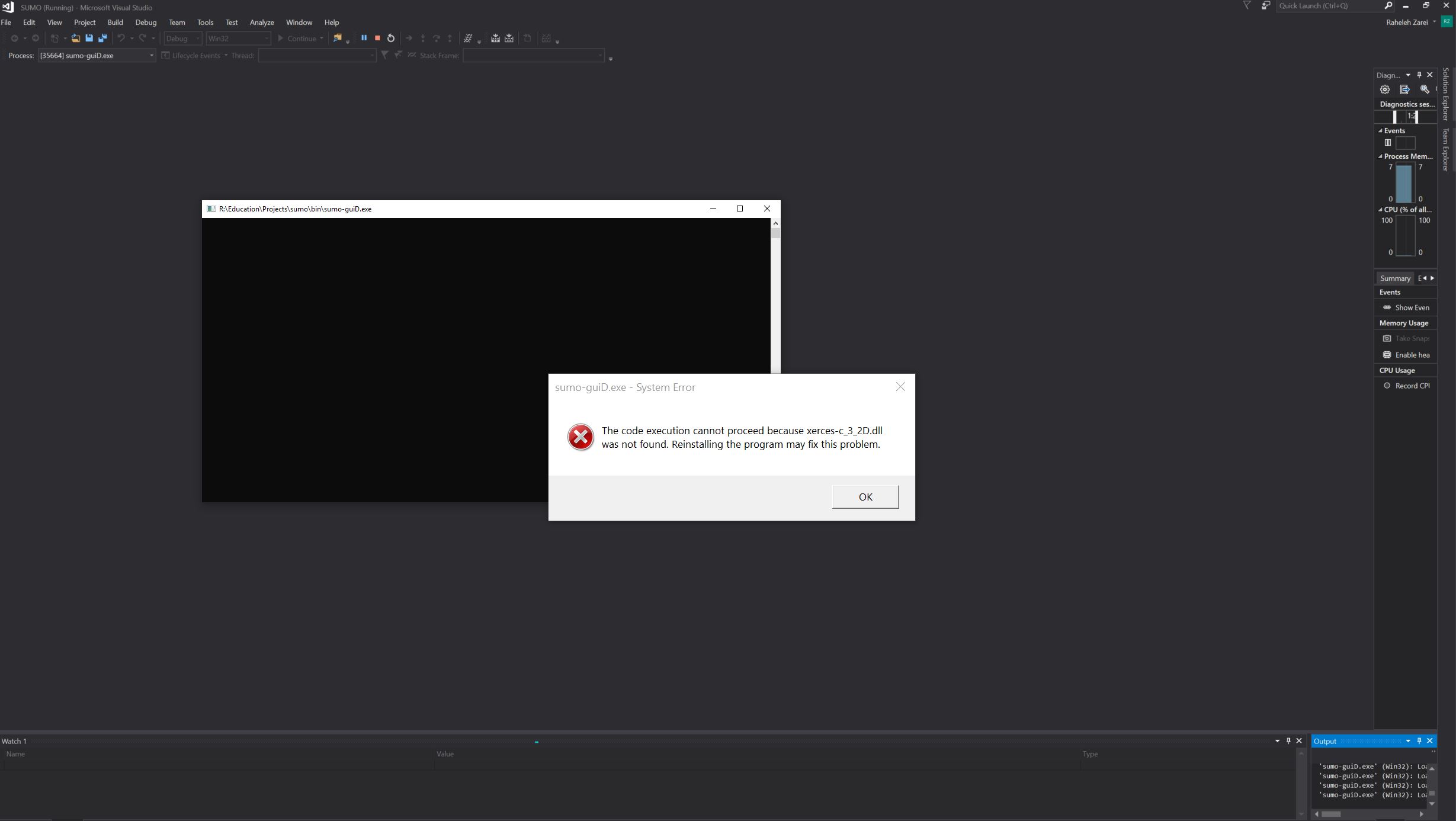Click the Navigate Forward toolbar icon
This screenshot has height=821, width=1456.
point(36,39)
